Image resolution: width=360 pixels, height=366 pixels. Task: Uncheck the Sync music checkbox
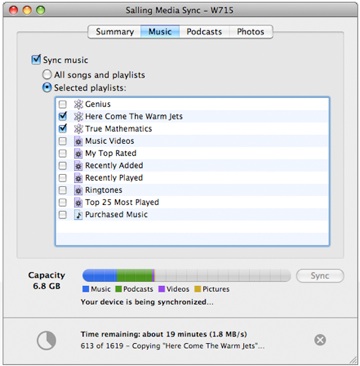point(36,60)
